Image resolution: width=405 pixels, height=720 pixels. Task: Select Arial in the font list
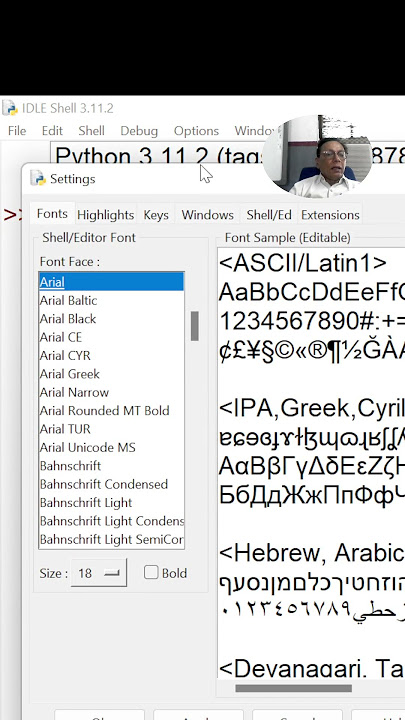point(112,282)
